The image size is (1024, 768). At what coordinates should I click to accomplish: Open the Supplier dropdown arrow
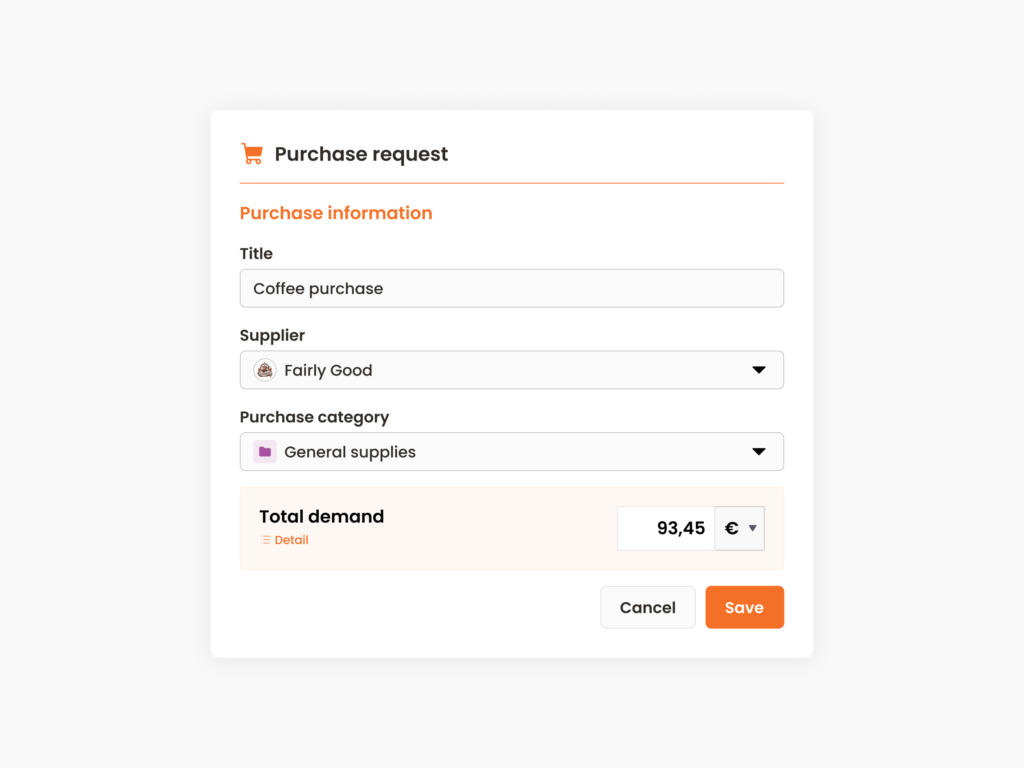(x=761, y=369)
